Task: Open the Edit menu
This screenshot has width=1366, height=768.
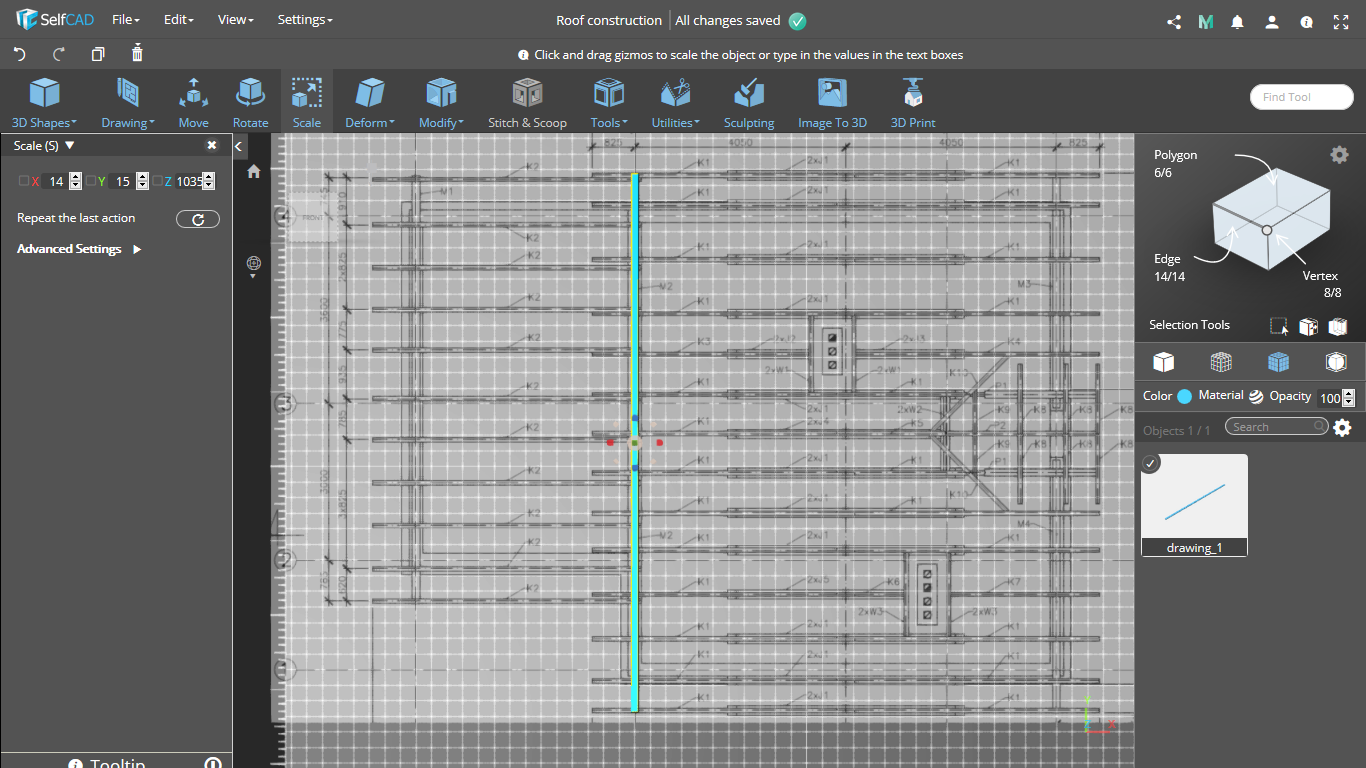Action: click(179, 20)
